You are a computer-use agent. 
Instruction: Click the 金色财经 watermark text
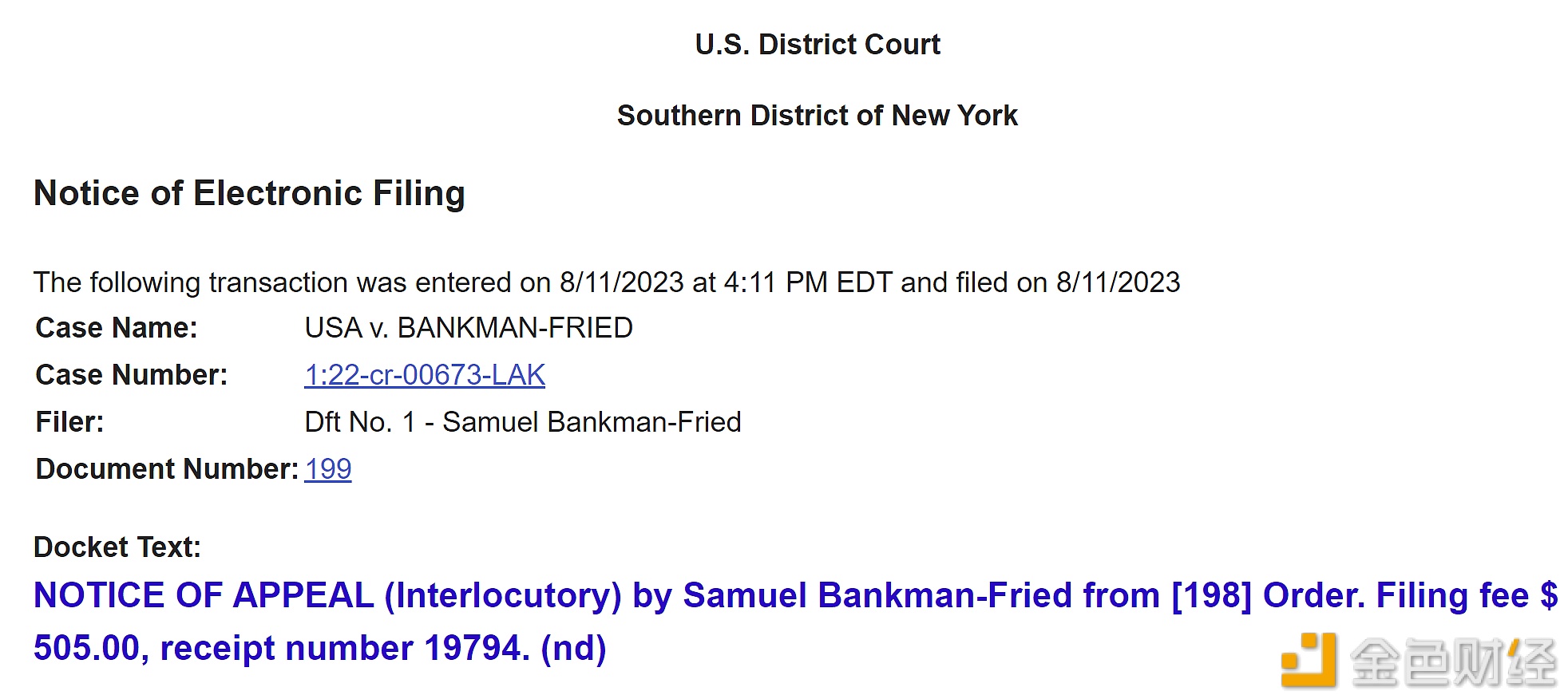pos(1453,661)
